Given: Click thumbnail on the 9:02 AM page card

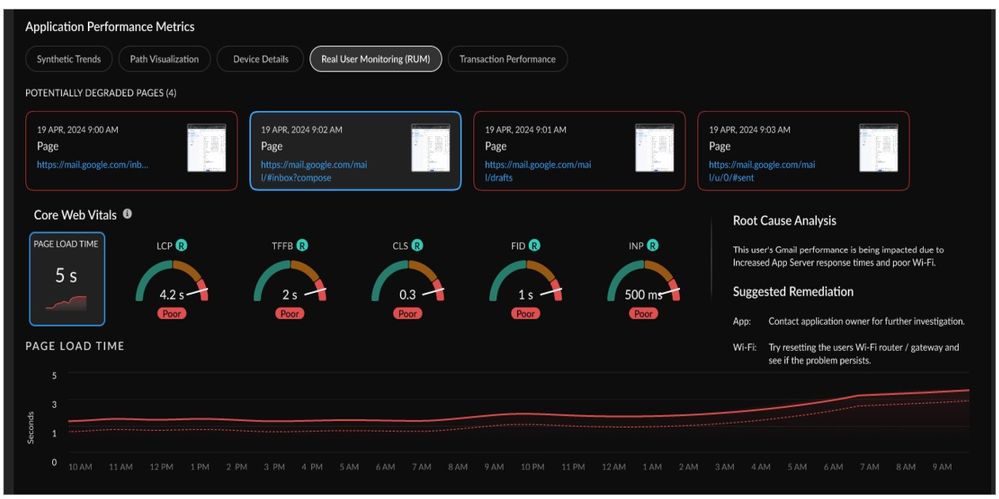Looking at the screenshot, I should [x=431, y=148].
